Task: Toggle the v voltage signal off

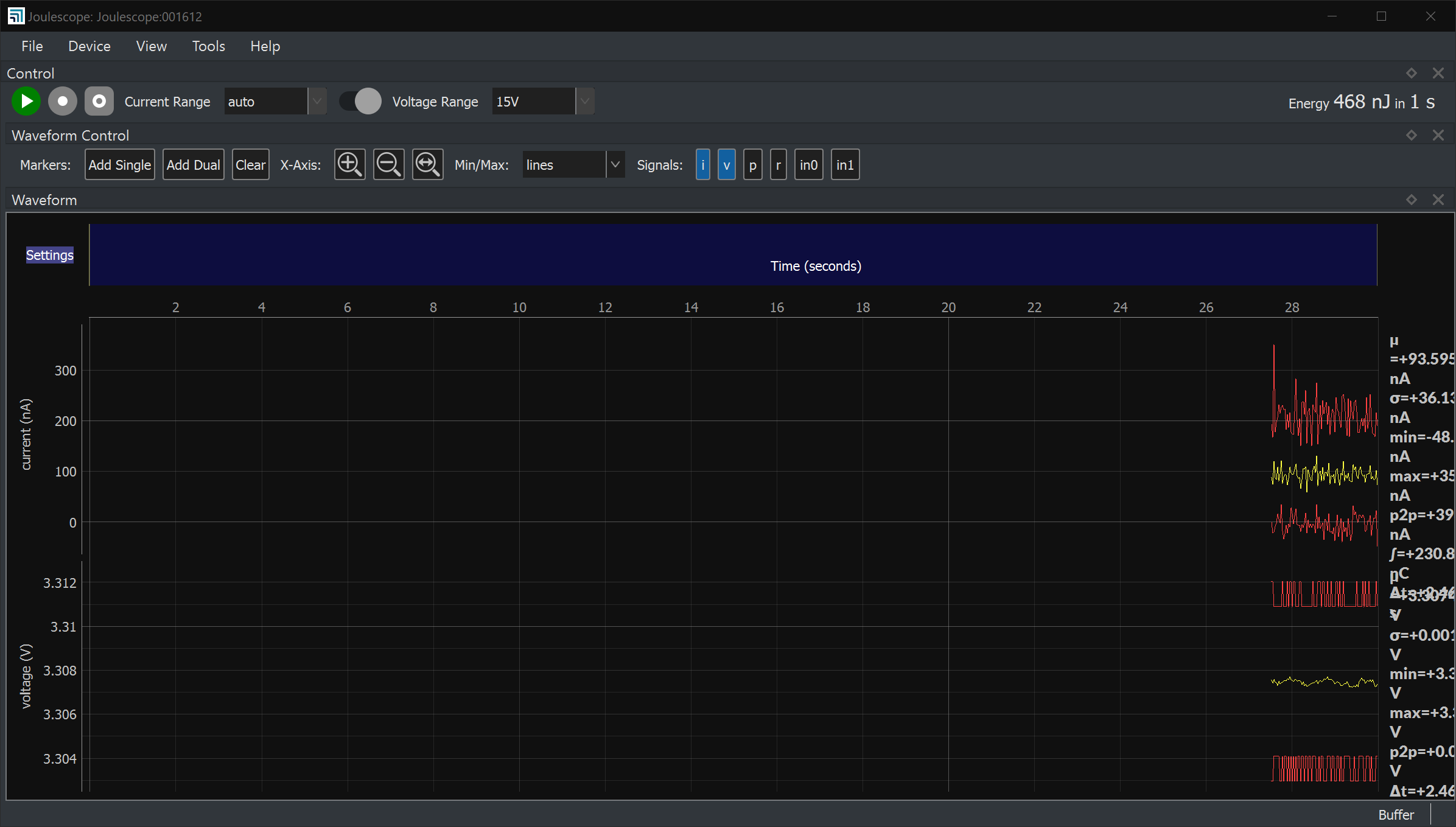Action: click(726, 164)
